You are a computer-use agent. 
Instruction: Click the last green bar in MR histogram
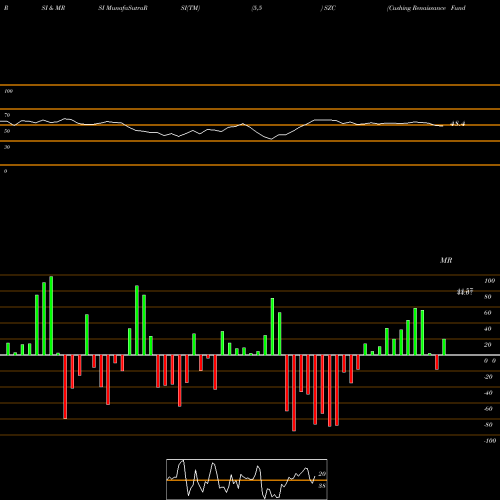pyautogui.click(x=444, y=347)
